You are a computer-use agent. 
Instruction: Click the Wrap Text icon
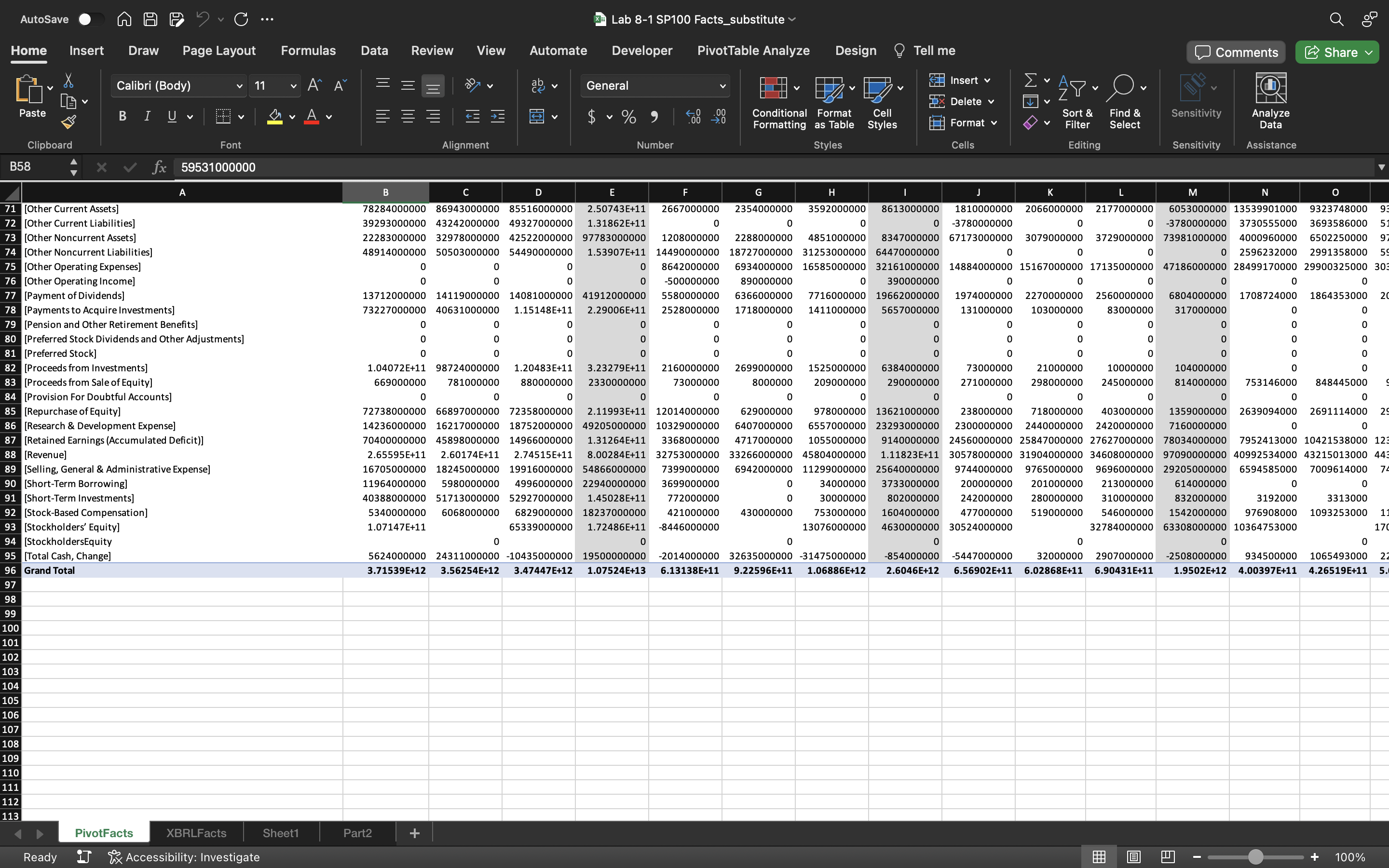click(x=538, y=85)
